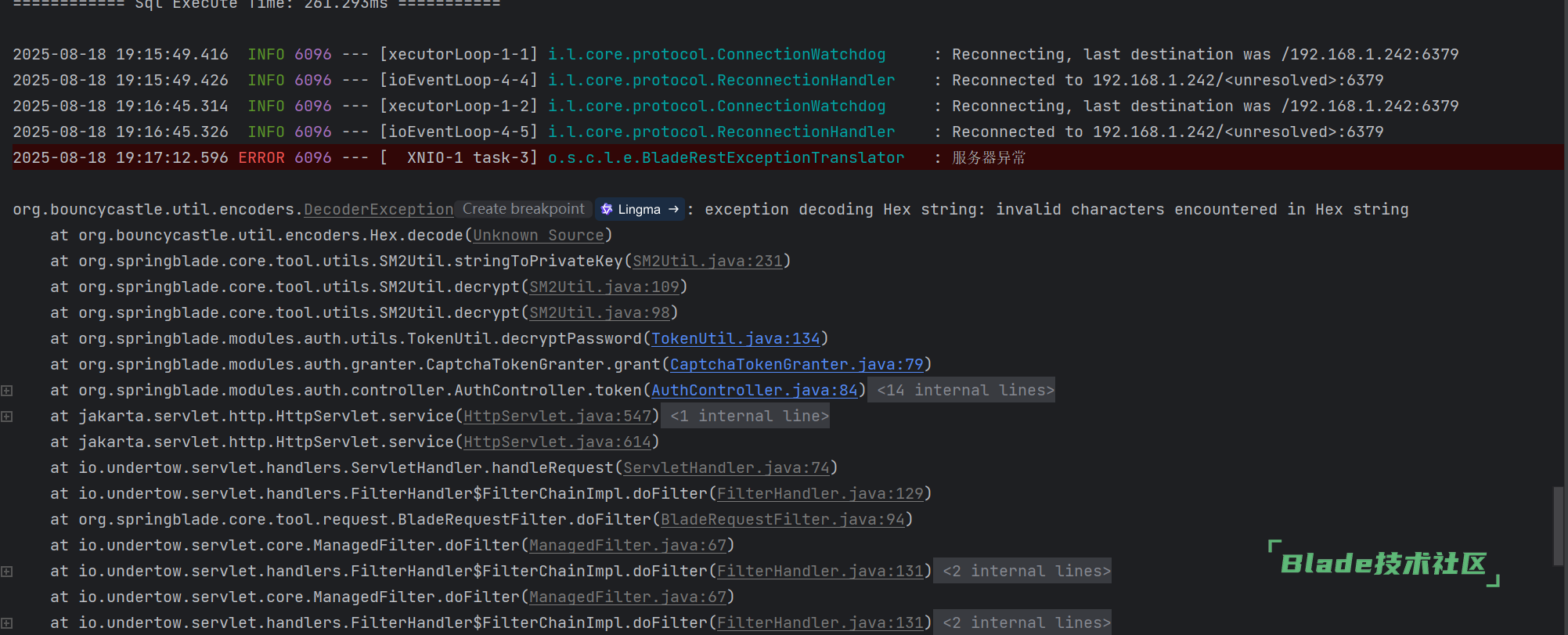
Task: Go to CaptchaTokenGranter.java:79 link
Action: coord(797,364)
